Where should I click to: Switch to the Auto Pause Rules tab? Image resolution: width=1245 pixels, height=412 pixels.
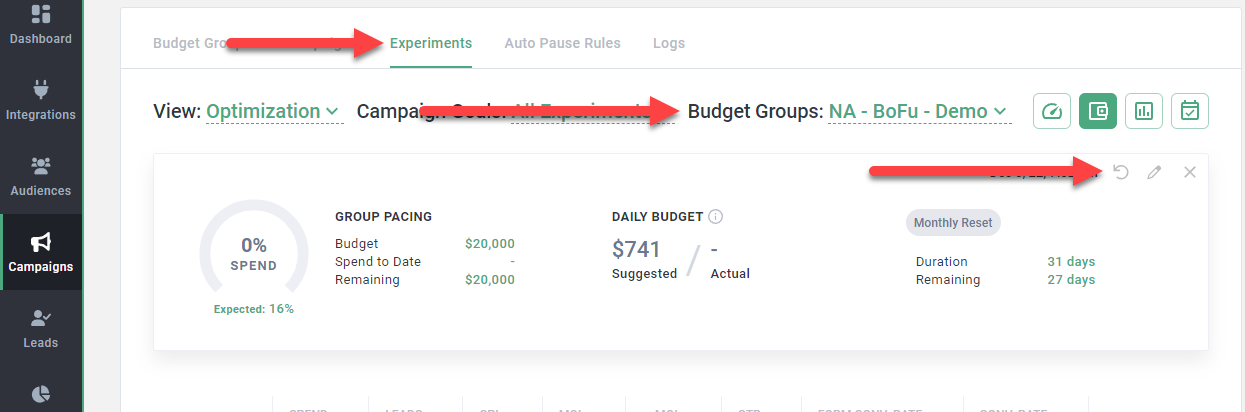point(562,43)
